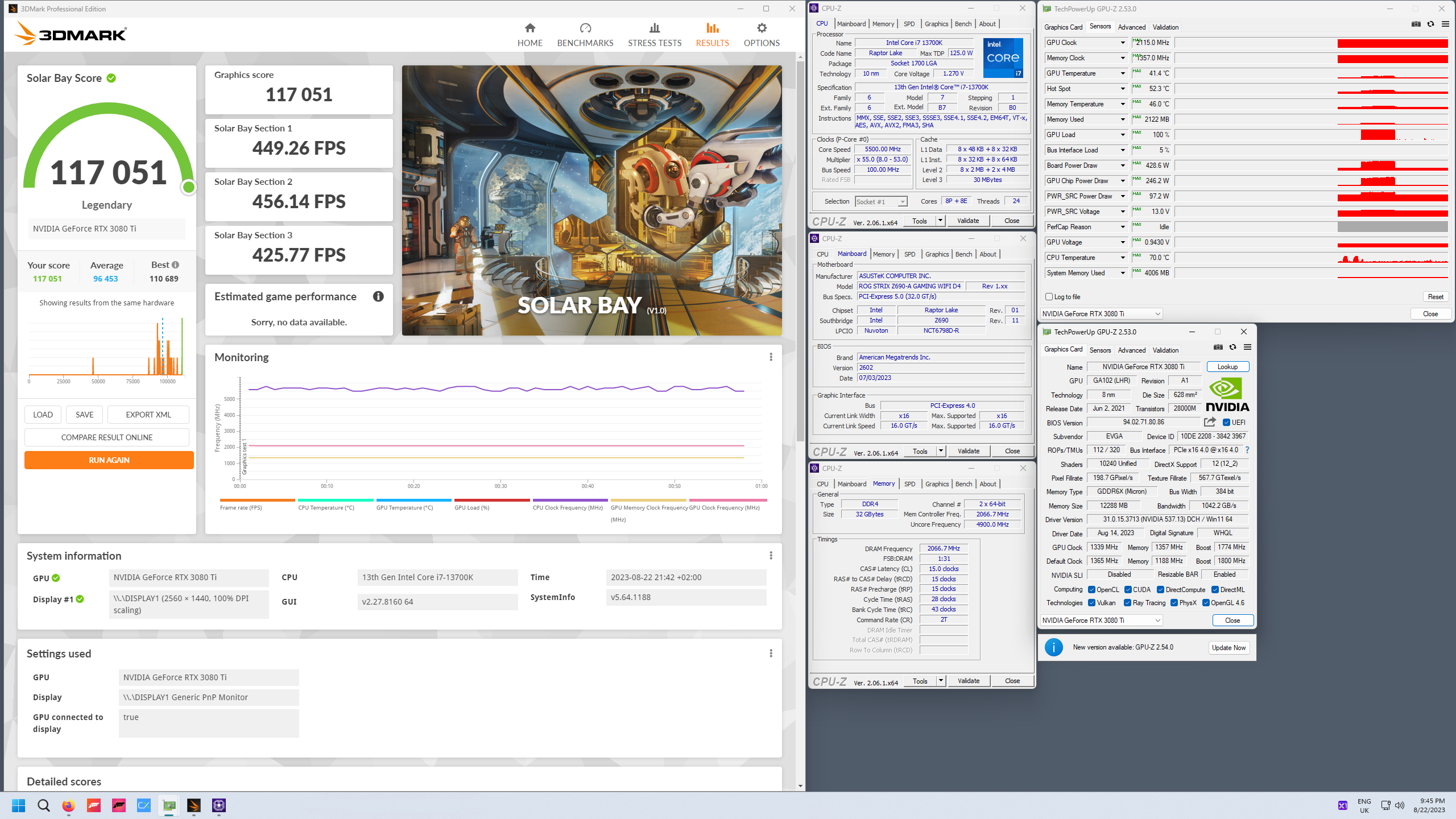Image resolution: width=1456 pixels, height=819 pixels.
Task: Open the Best score info icon
Action: point(176,265)
